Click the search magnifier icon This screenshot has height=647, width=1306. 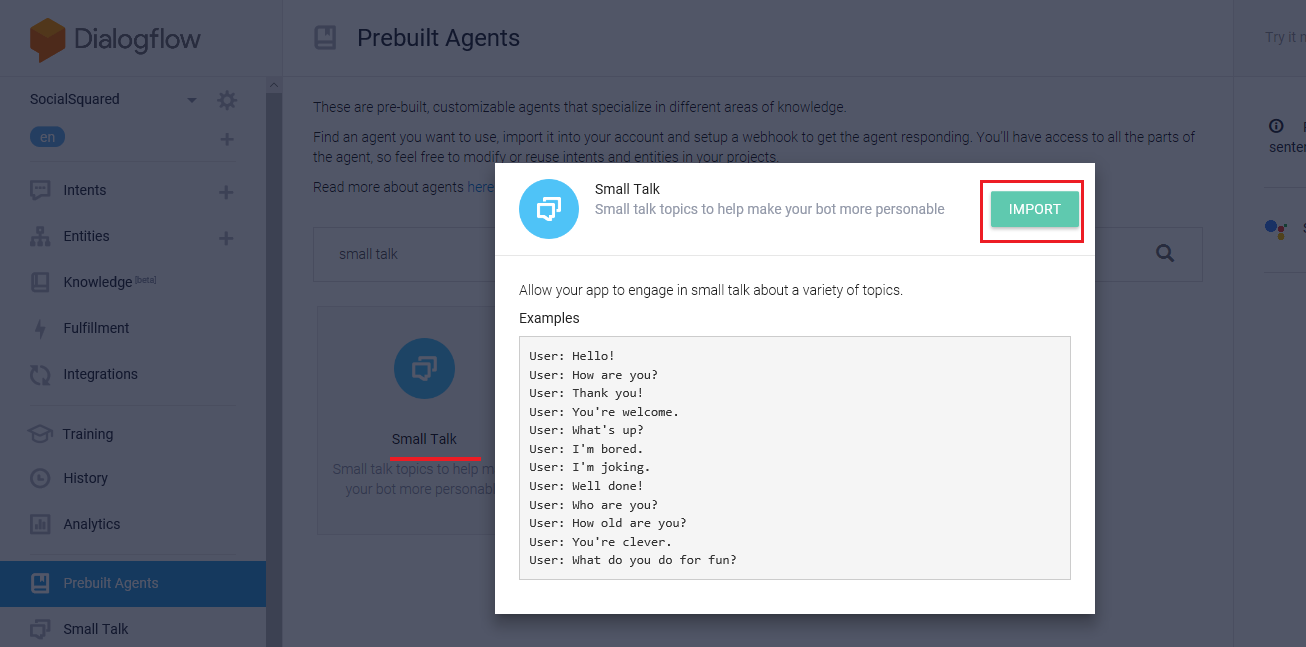pos(1165,254)
